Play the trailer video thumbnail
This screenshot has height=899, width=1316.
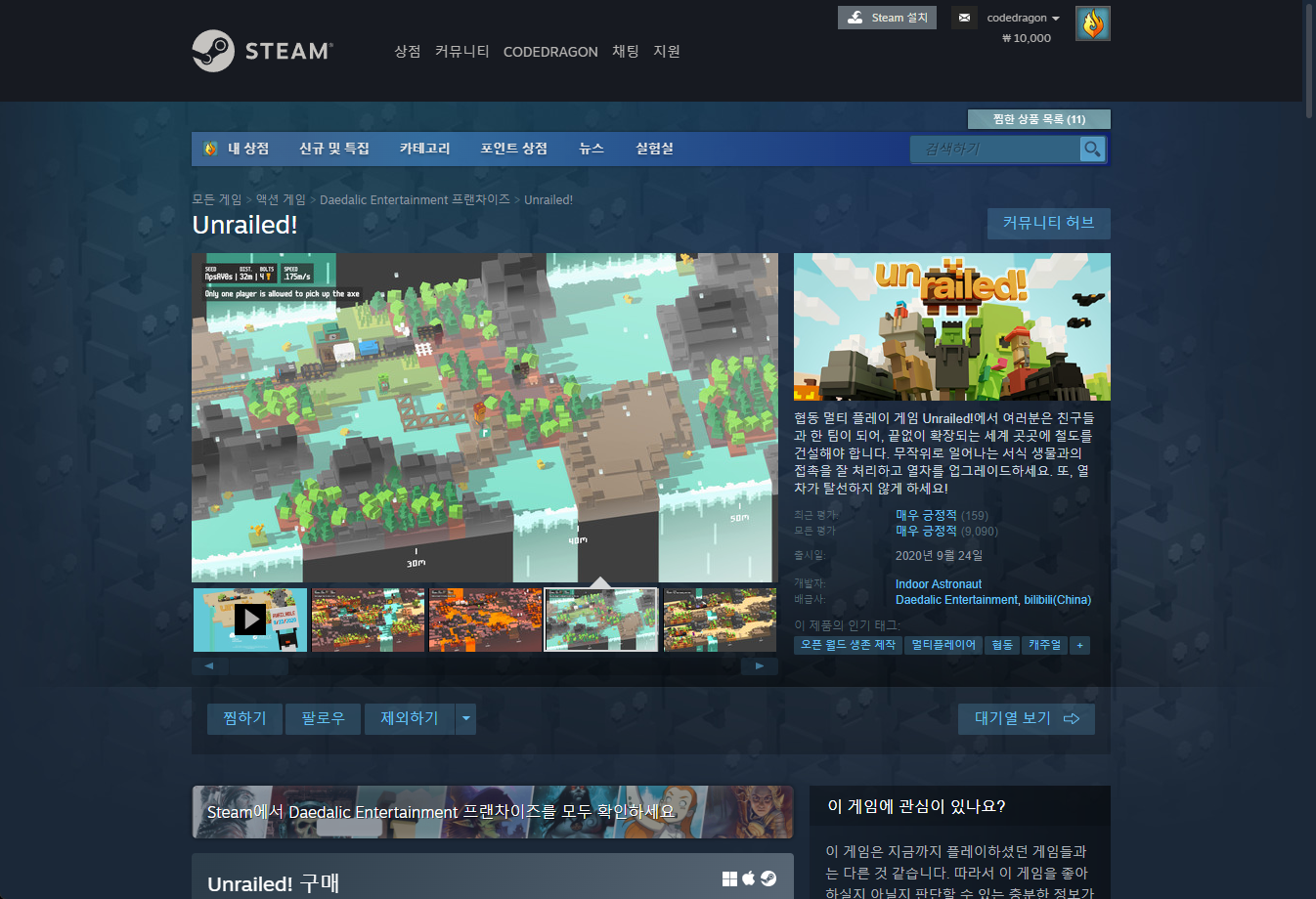coord(250,620)
